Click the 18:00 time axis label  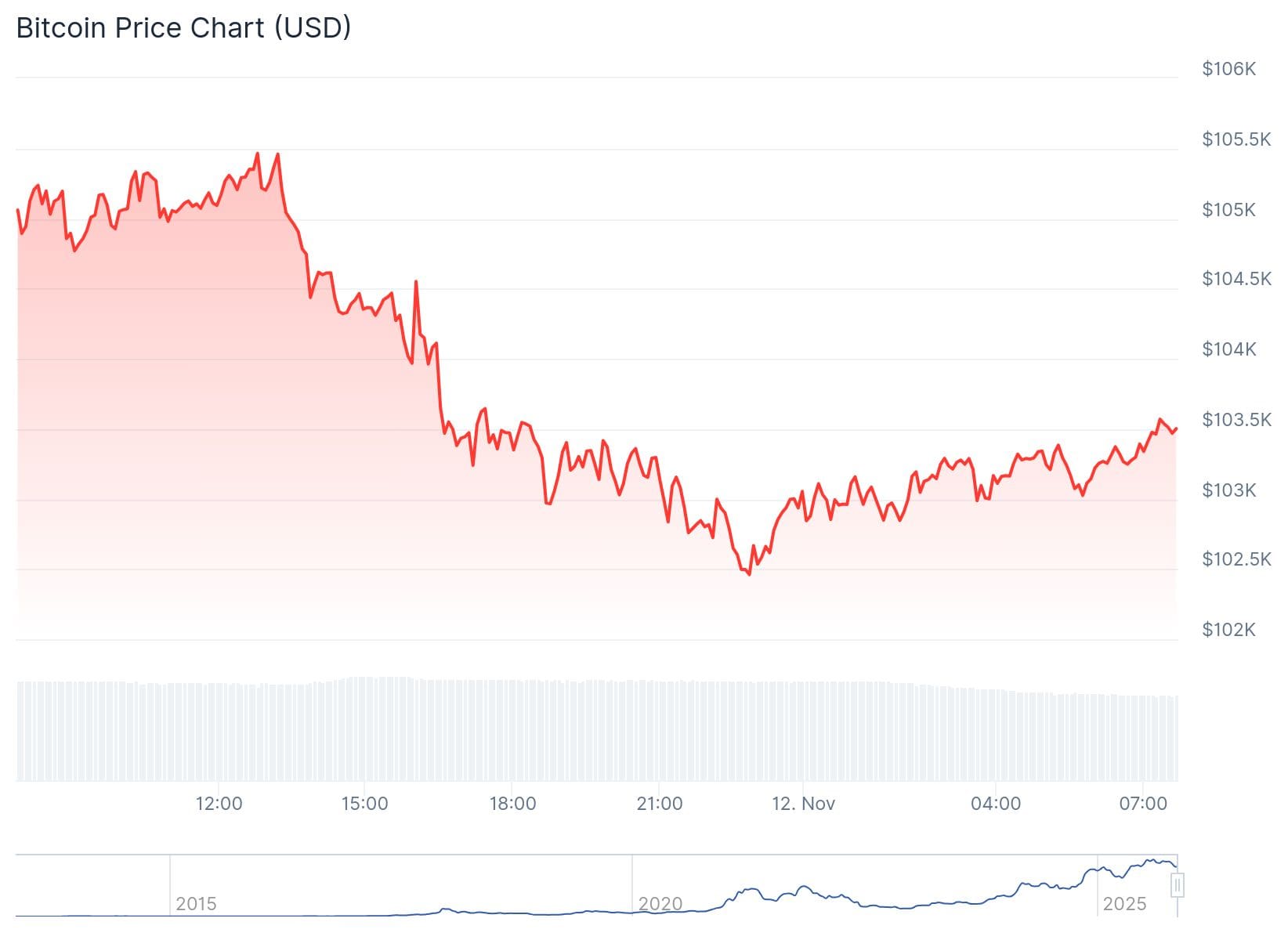pos(512,804)
